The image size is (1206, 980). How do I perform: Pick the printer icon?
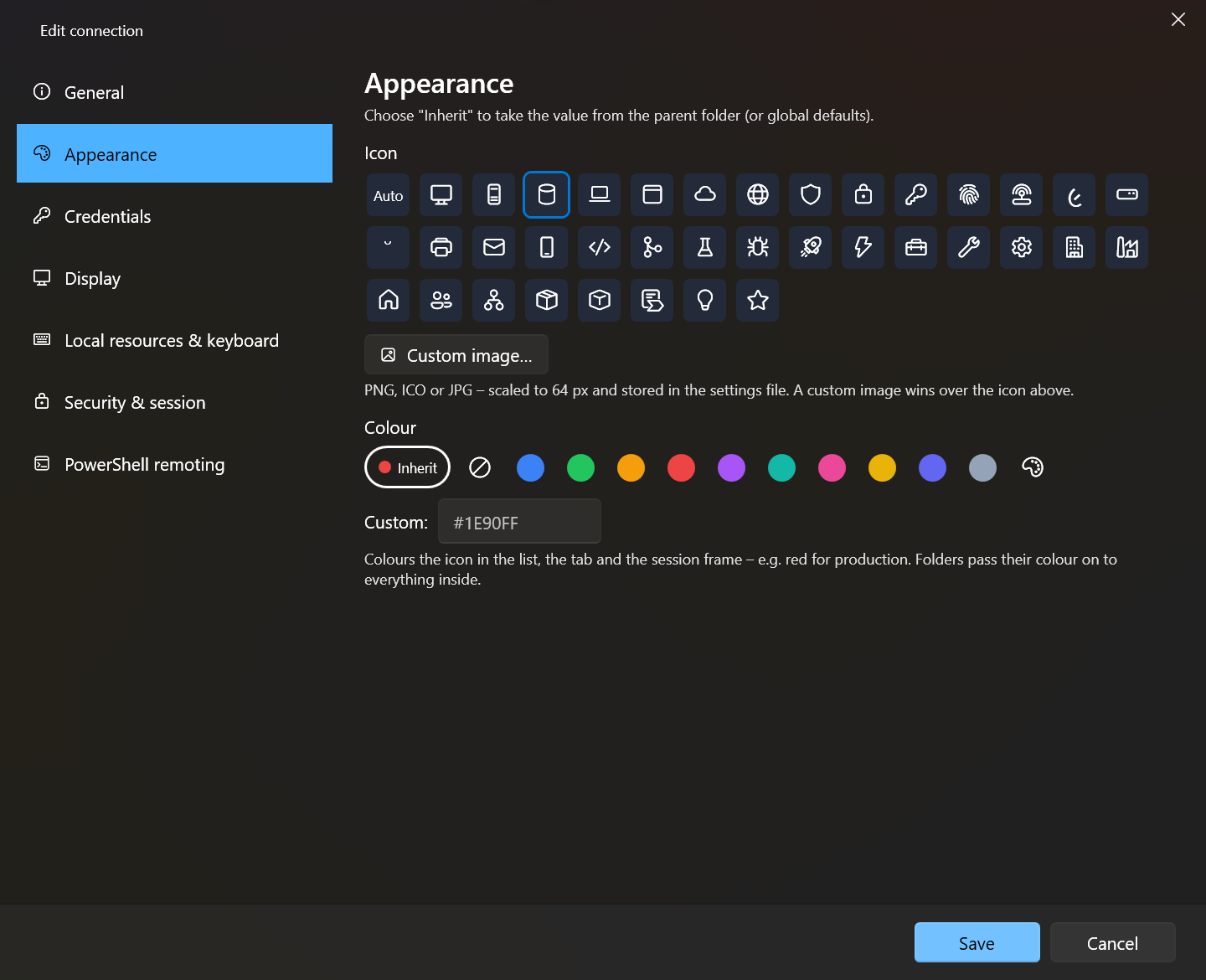pyautogui.click(x=441, y=248)
